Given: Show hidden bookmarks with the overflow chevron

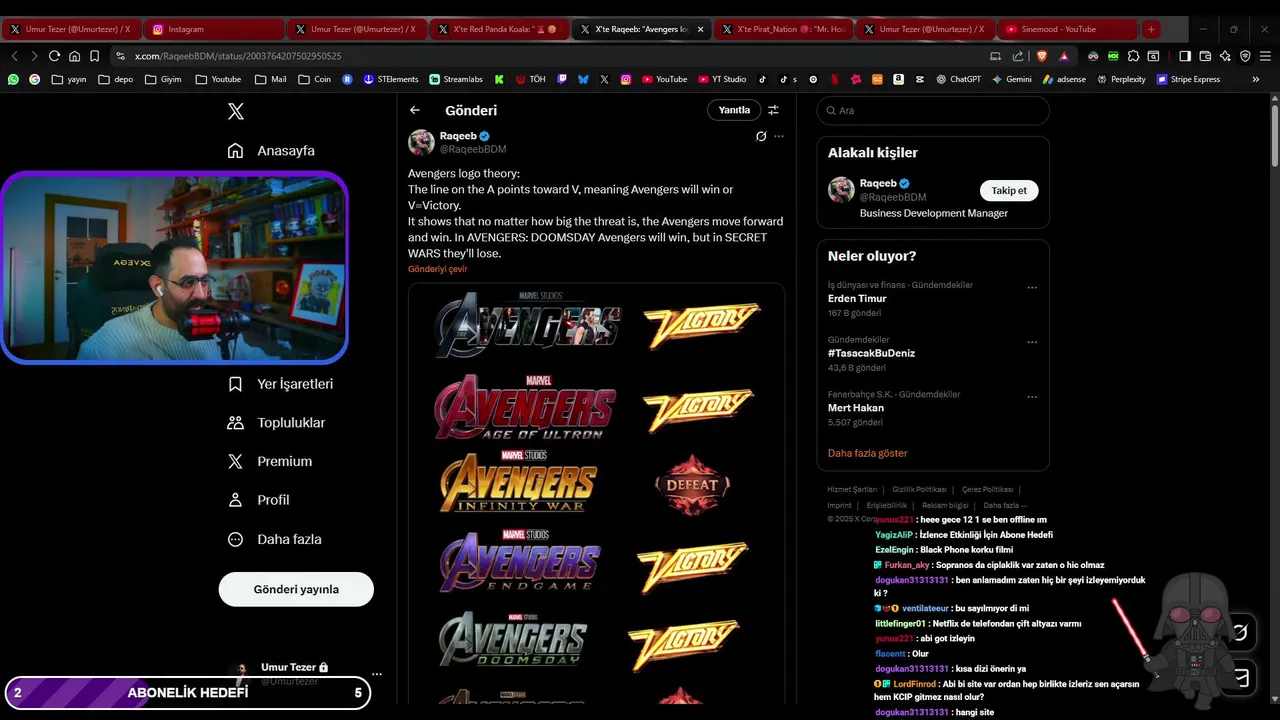Looking at the screenshot, I should (1256, 79).
